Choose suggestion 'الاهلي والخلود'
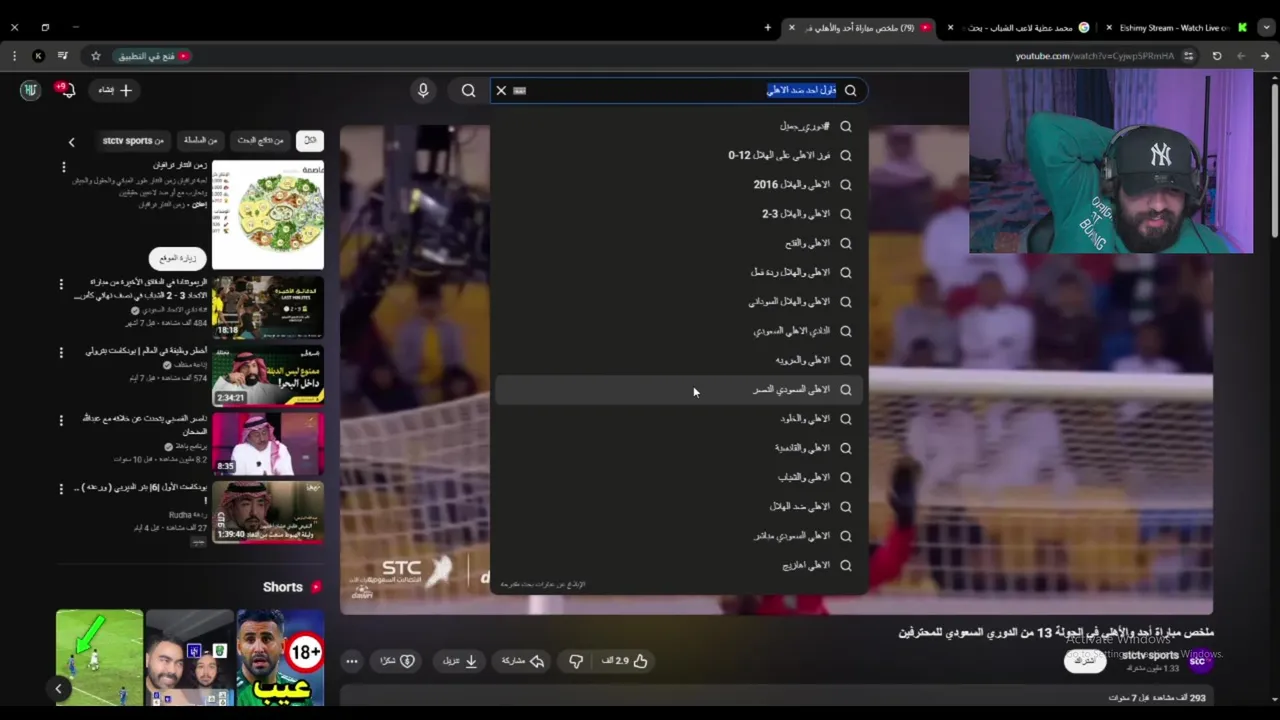1280x720 pixels. point(680,418)
